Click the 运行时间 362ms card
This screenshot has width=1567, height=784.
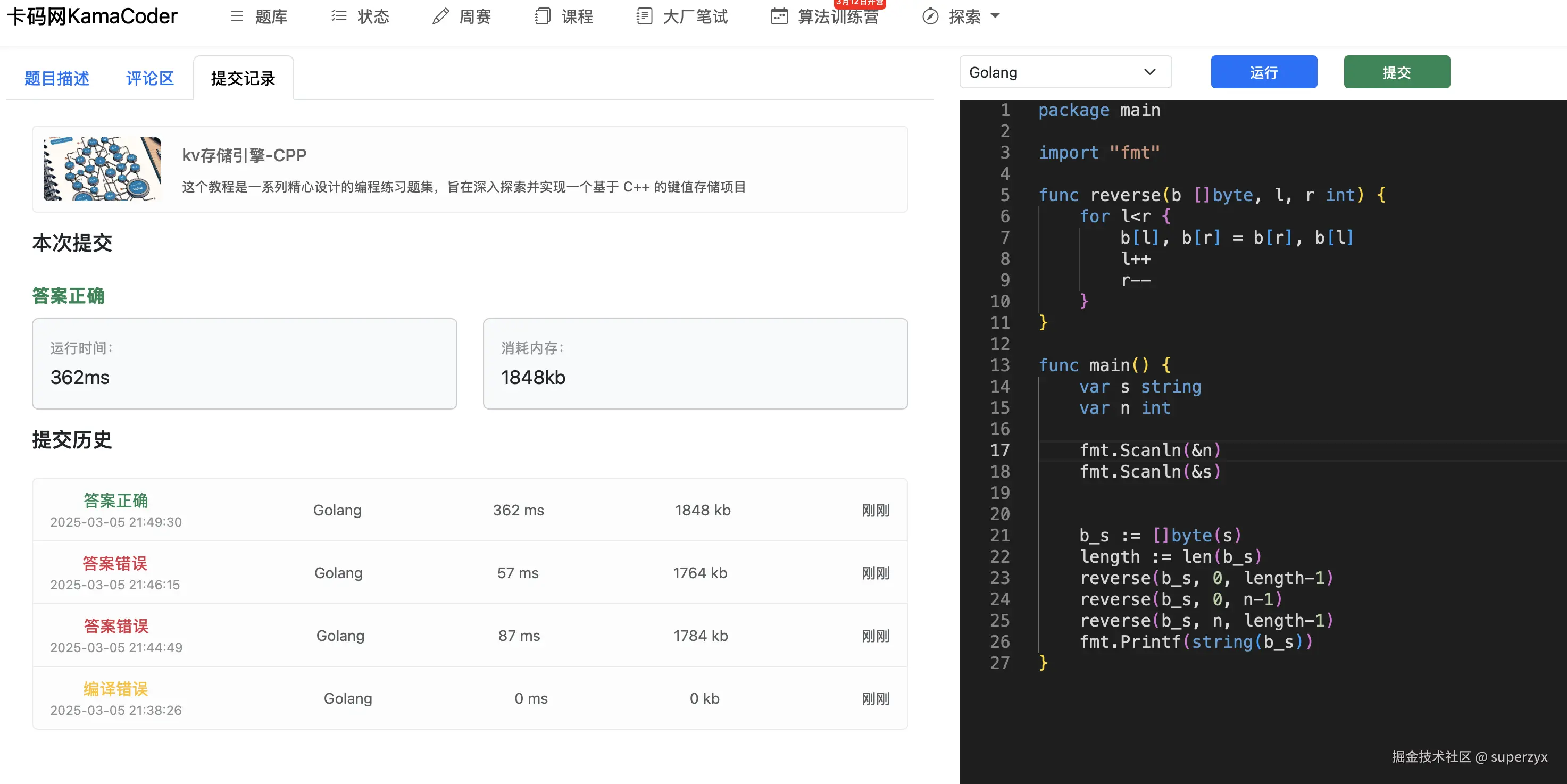pyautogui.click(x=245, y=364)
